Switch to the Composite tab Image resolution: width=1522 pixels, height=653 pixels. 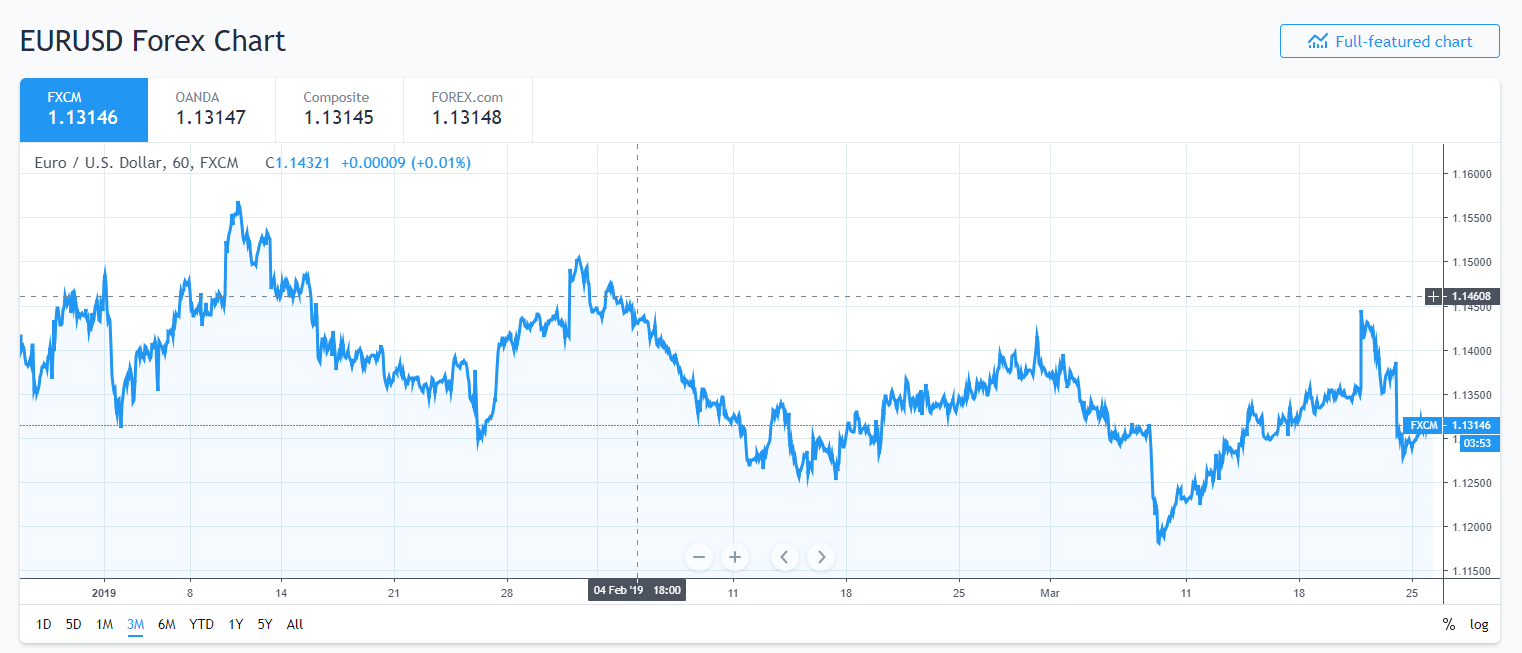point(339,110)
